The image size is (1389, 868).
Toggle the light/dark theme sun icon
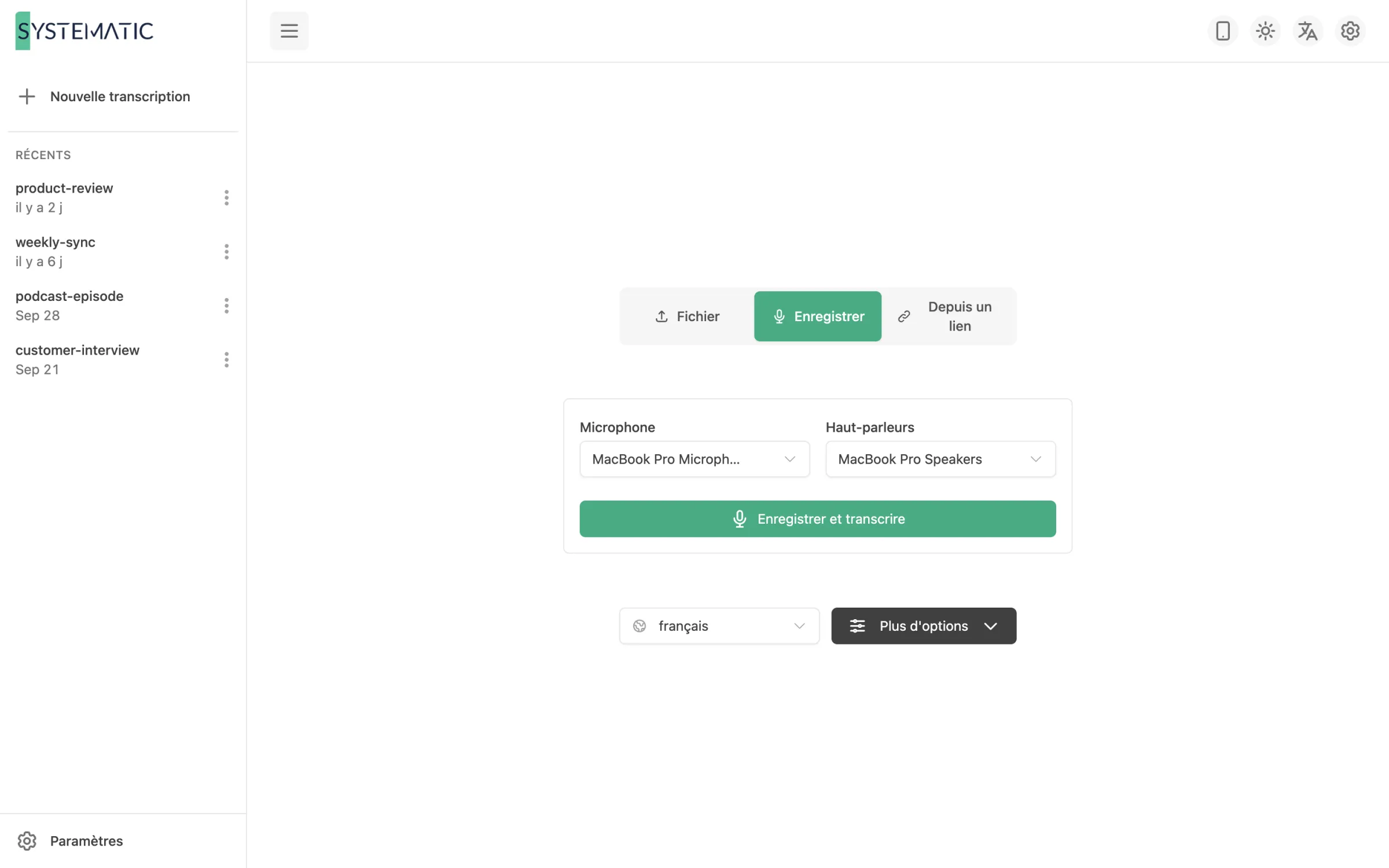pos(1265,31)
